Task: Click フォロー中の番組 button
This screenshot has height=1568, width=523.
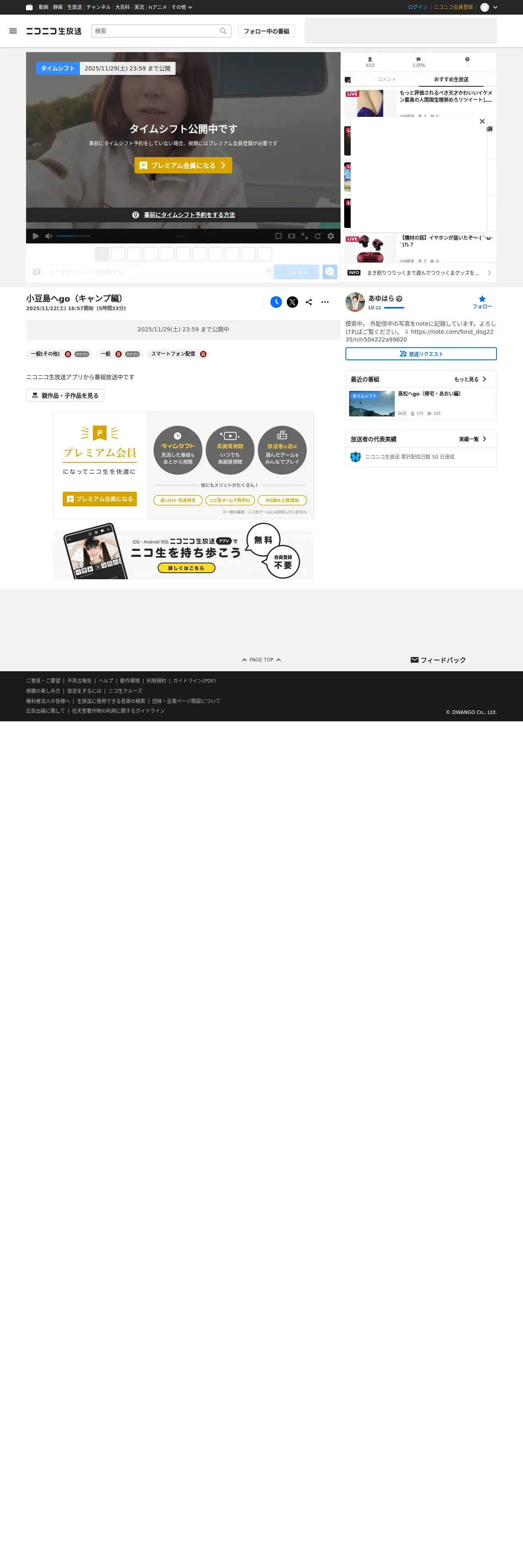Action: point(267,31)
